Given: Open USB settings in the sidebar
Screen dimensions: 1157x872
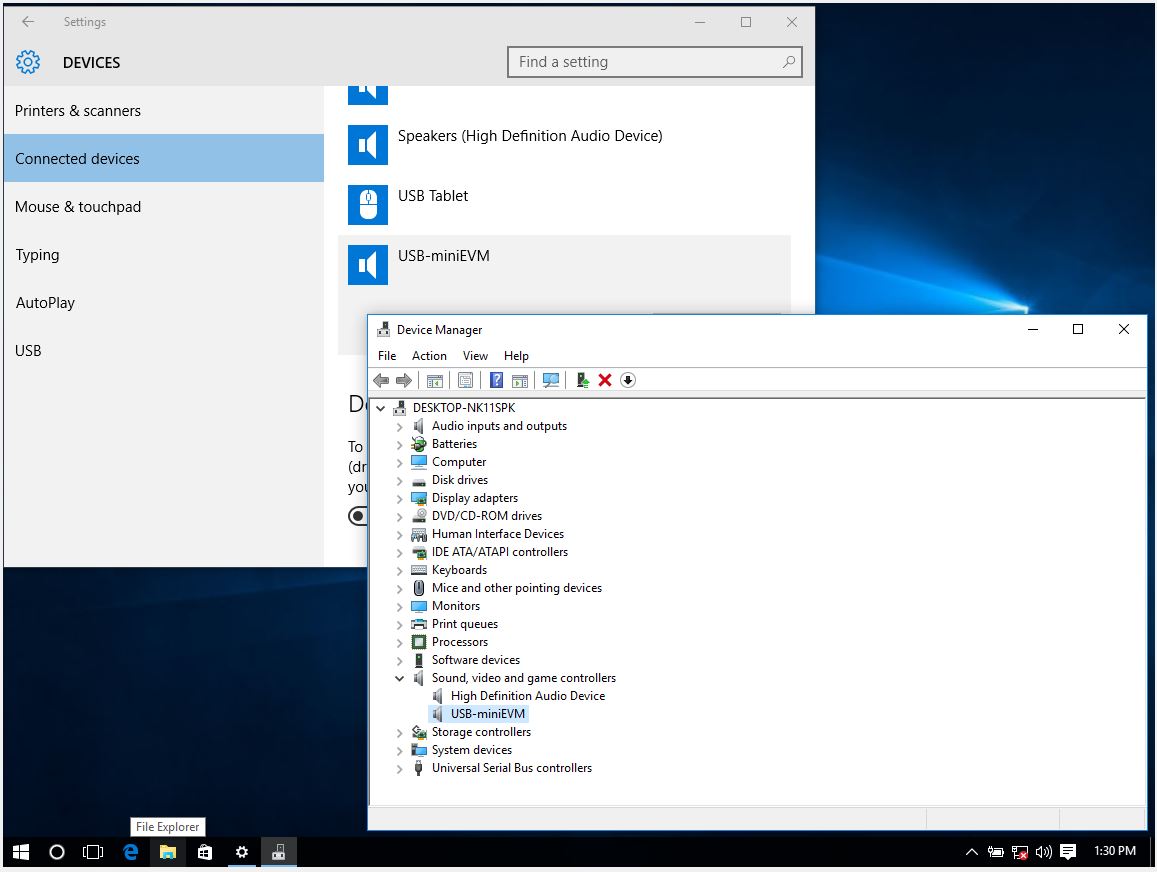Looking at the screenshot, I should click(x=28, y=350).
